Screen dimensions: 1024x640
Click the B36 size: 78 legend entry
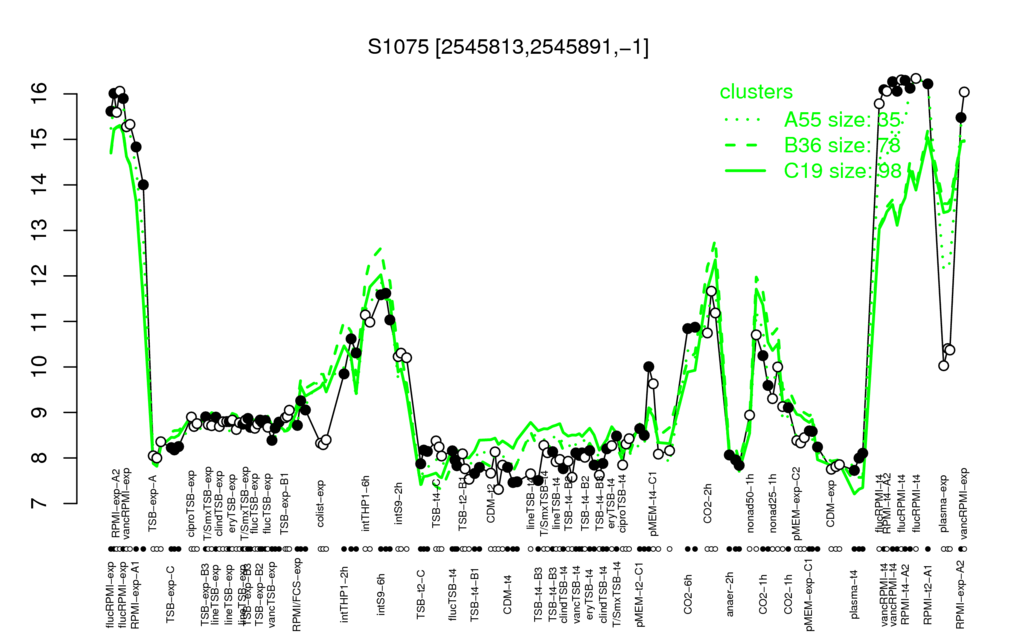coord(842,145)
